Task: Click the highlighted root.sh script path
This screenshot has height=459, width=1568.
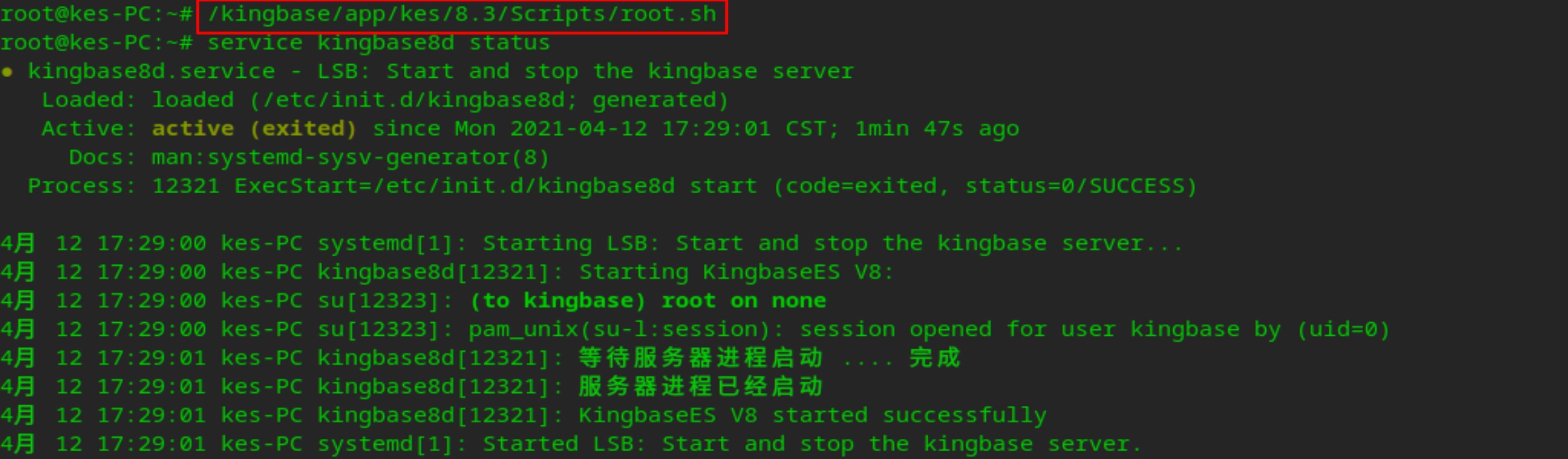Action: pos(462,15)
